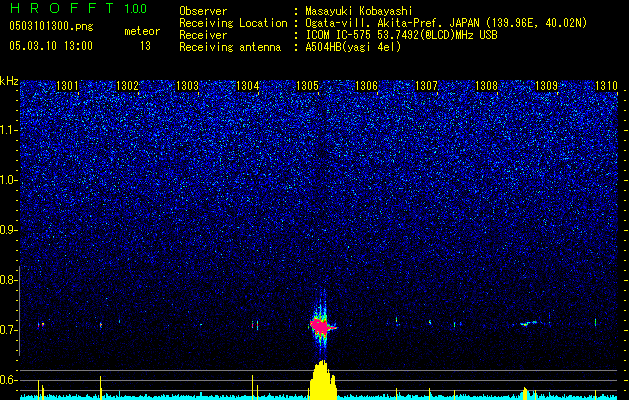Viewport: 629px width, 400px height.
Task: Click the faint curved echo near 1309
Action: 528,323
